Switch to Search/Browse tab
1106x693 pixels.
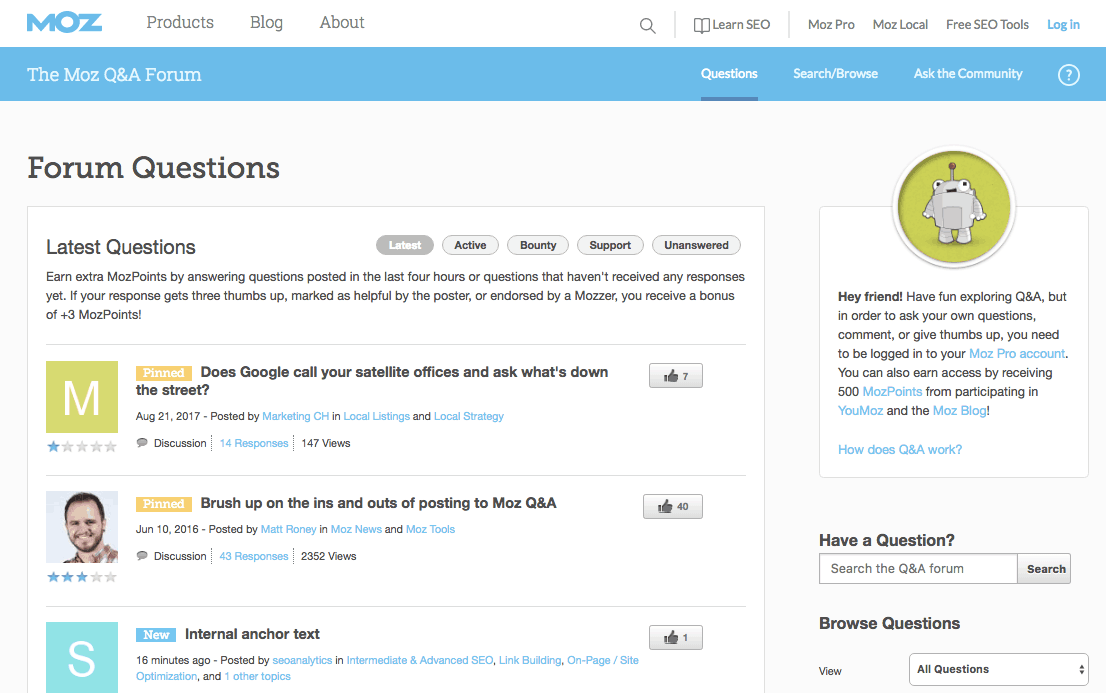835,73
